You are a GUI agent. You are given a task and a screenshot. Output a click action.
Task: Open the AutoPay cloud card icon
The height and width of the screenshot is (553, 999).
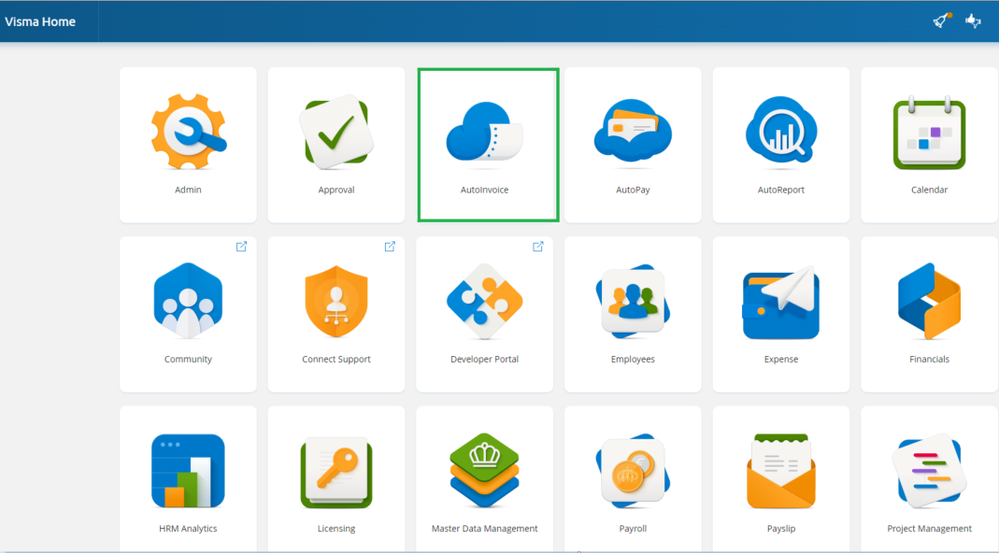tap(633, 130)
